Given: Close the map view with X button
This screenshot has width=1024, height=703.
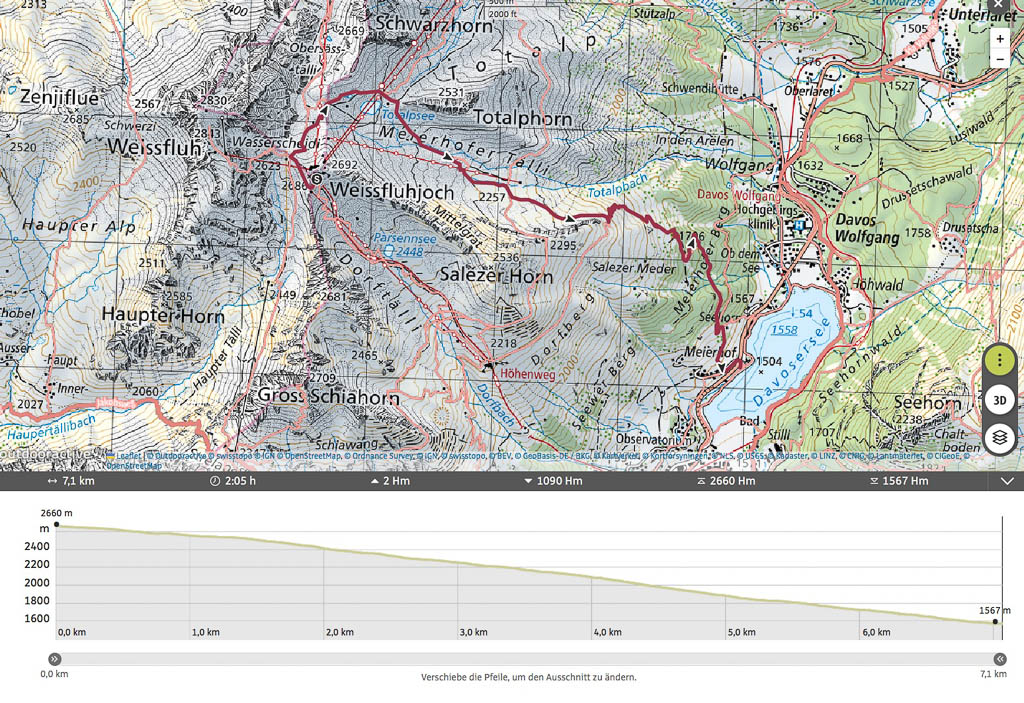Looking at the screenshot, I should [x=996, y=5].
